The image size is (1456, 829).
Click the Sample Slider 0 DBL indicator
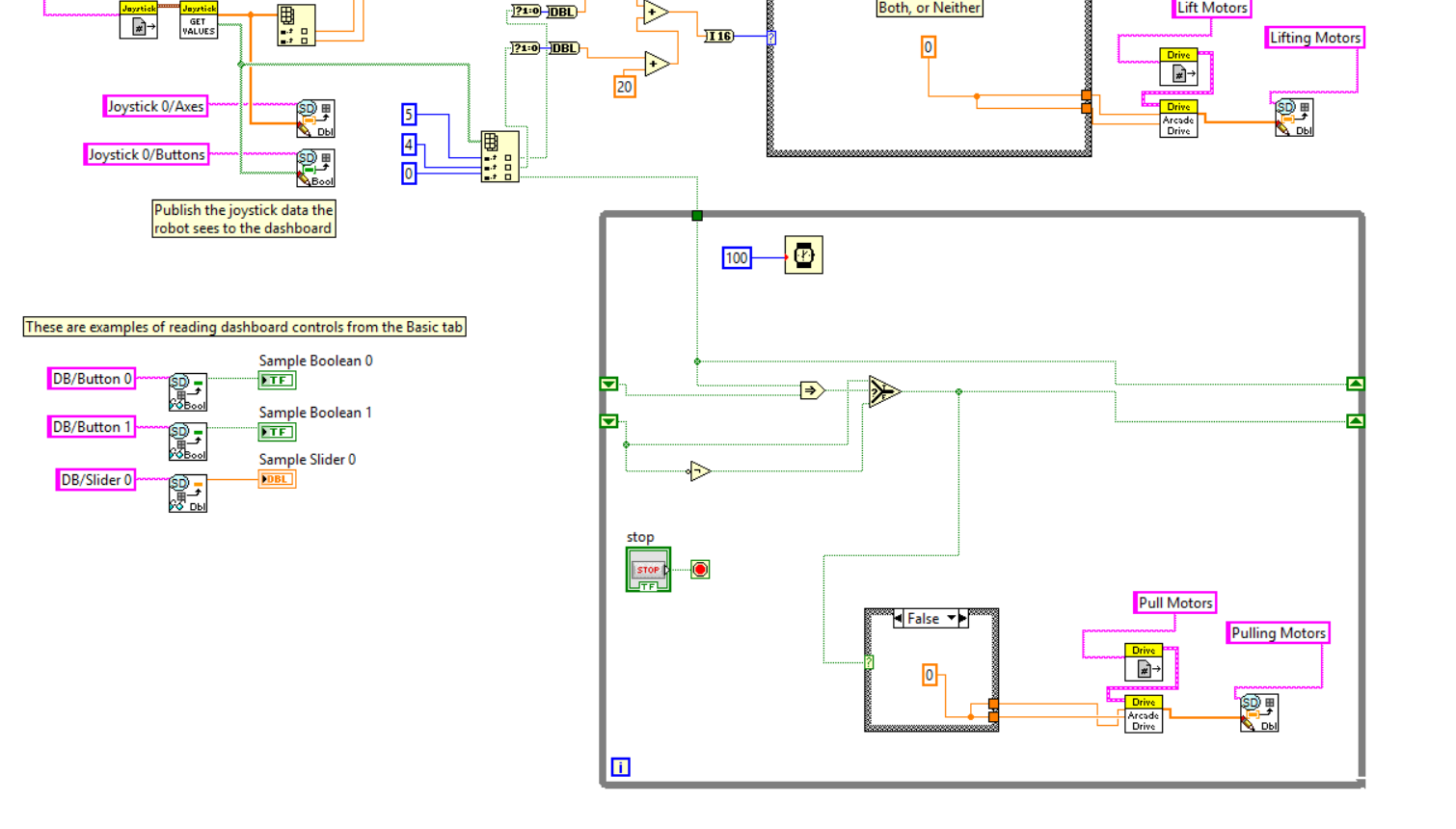[x=277, y=479]
